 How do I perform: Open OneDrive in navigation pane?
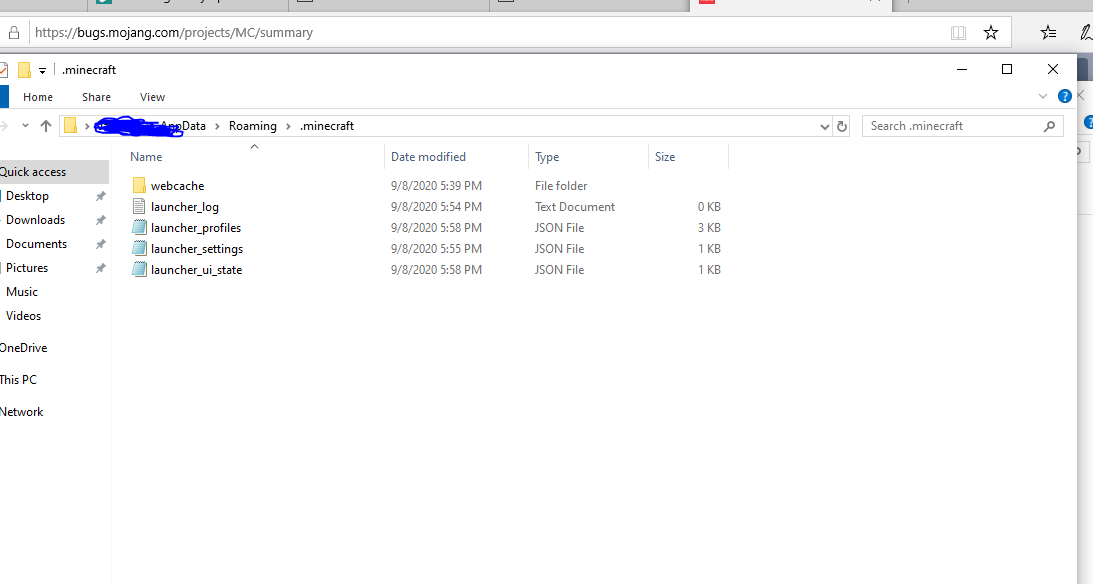[23, 348]
